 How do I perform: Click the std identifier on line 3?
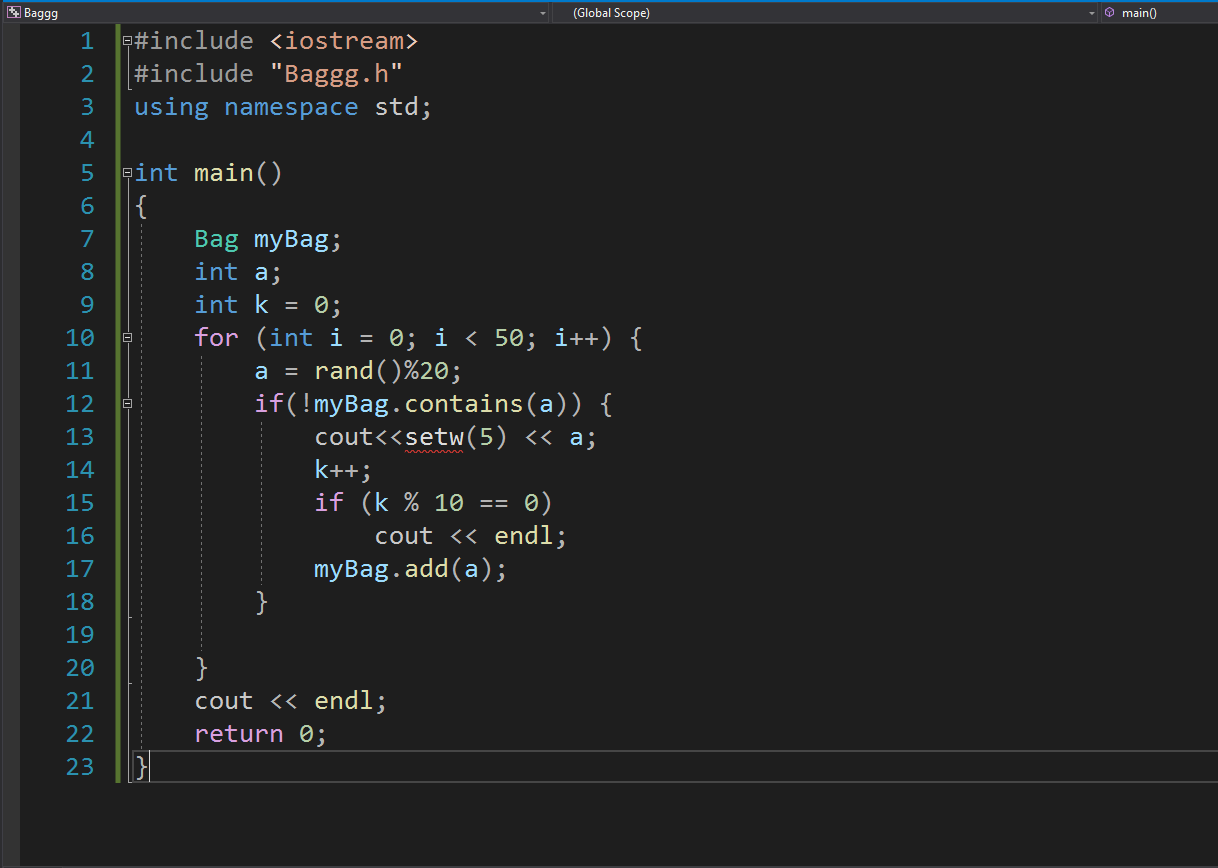[x=396, y=107]
